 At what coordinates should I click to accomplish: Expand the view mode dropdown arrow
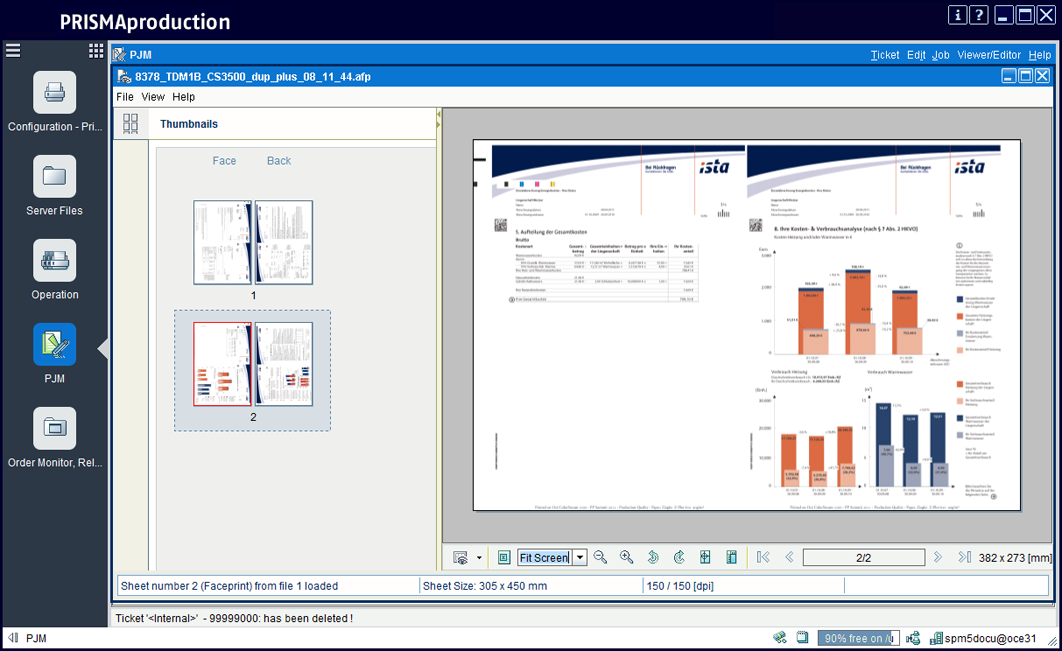click(x=479, y=557)
